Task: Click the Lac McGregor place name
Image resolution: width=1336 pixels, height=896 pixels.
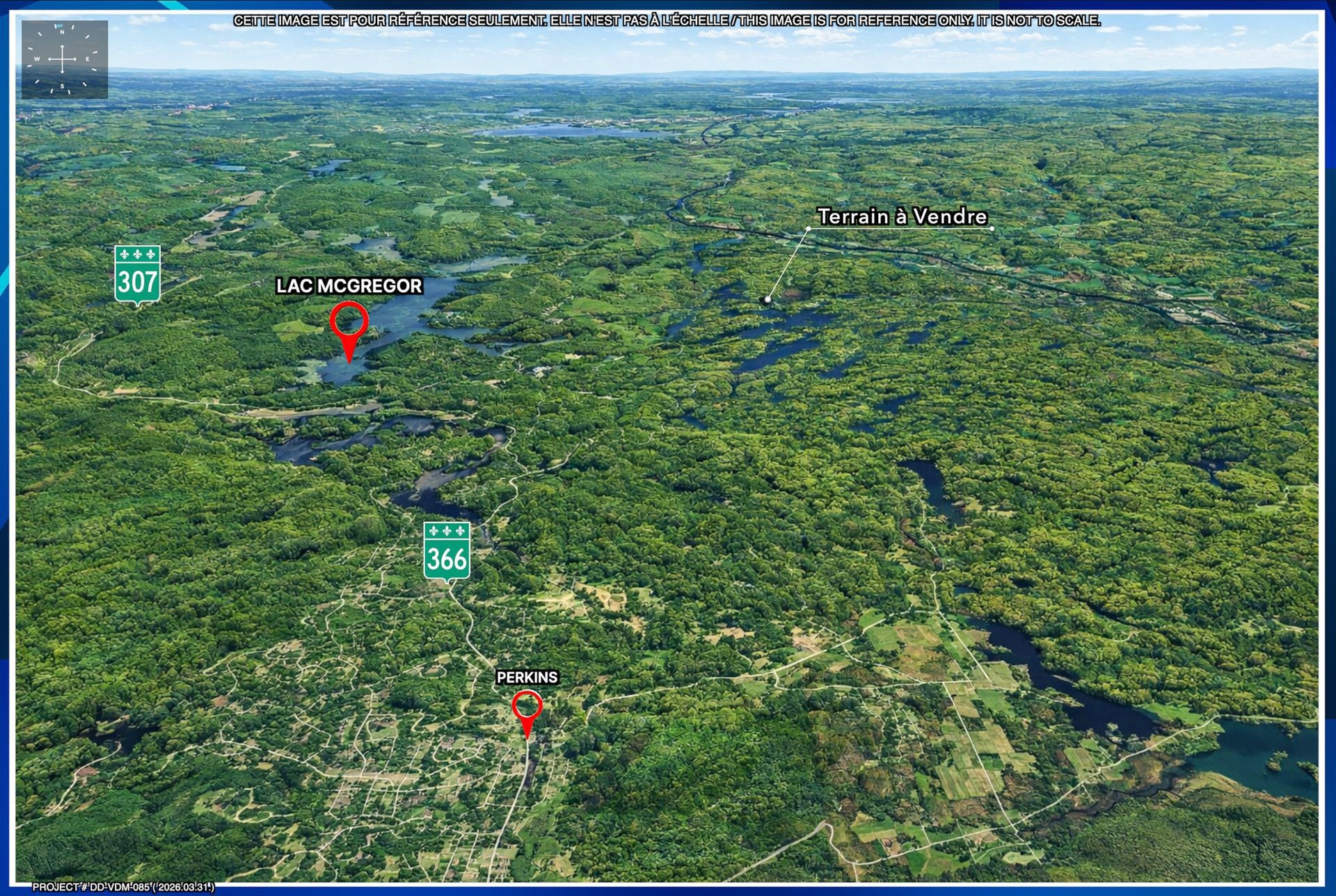Action: click(350, 285)
